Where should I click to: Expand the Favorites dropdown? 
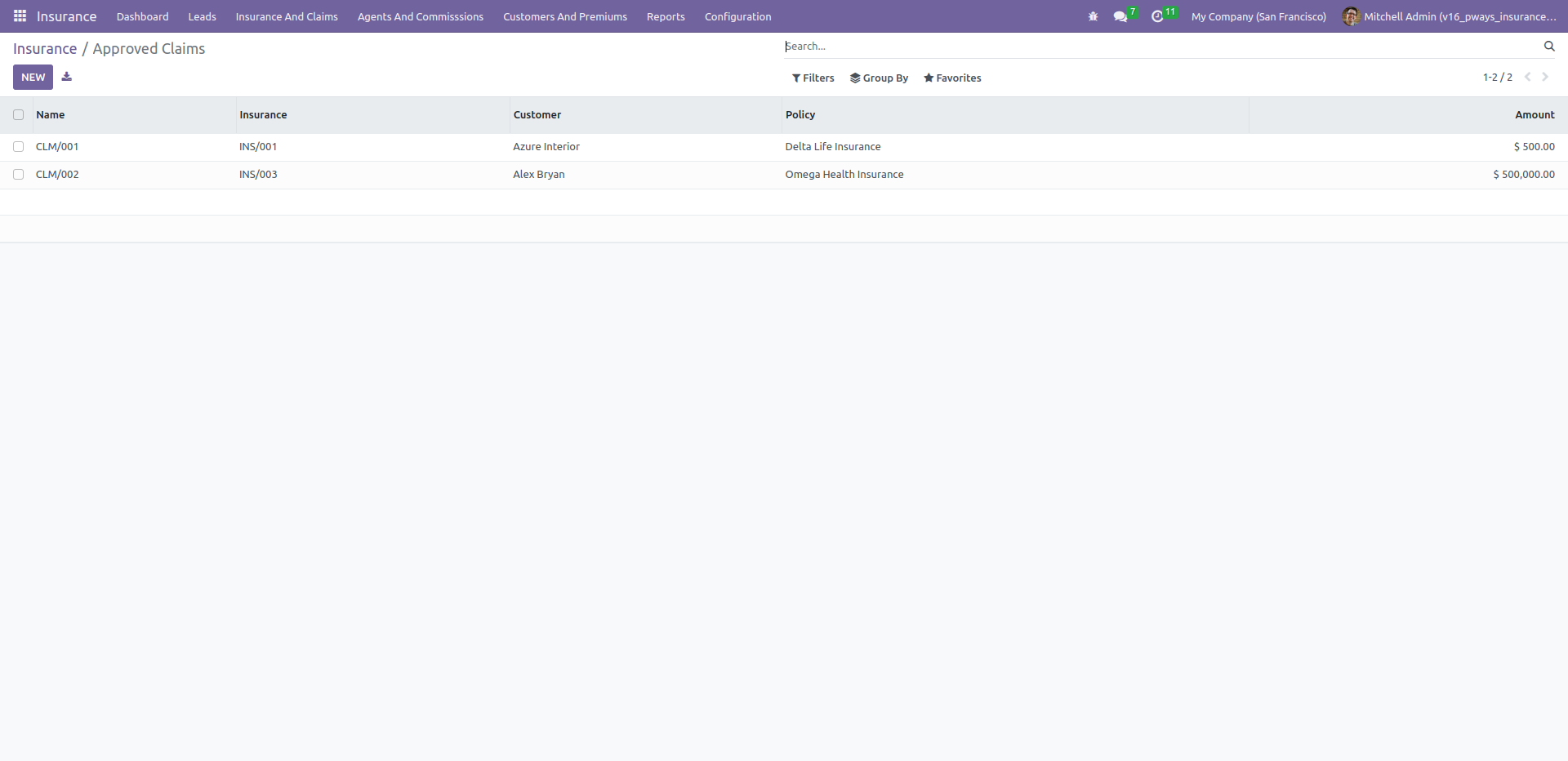tap(952, 78)
